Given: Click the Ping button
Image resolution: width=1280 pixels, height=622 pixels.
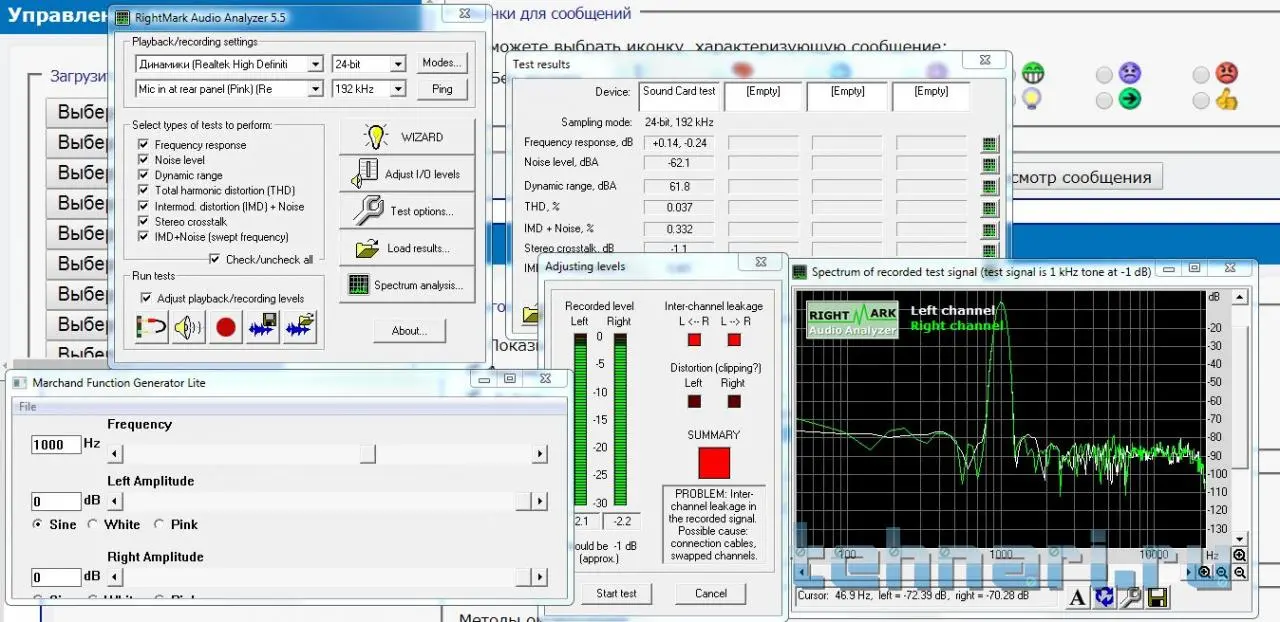Looking at the screenshot, I should coord(441,89).
